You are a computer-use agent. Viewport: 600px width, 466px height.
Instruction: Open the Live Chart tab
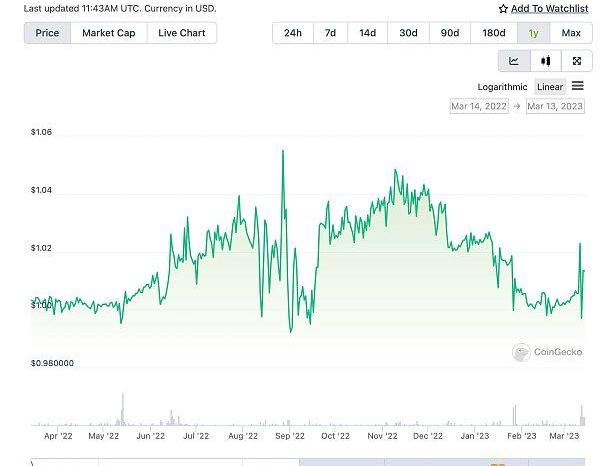[181, 33]
